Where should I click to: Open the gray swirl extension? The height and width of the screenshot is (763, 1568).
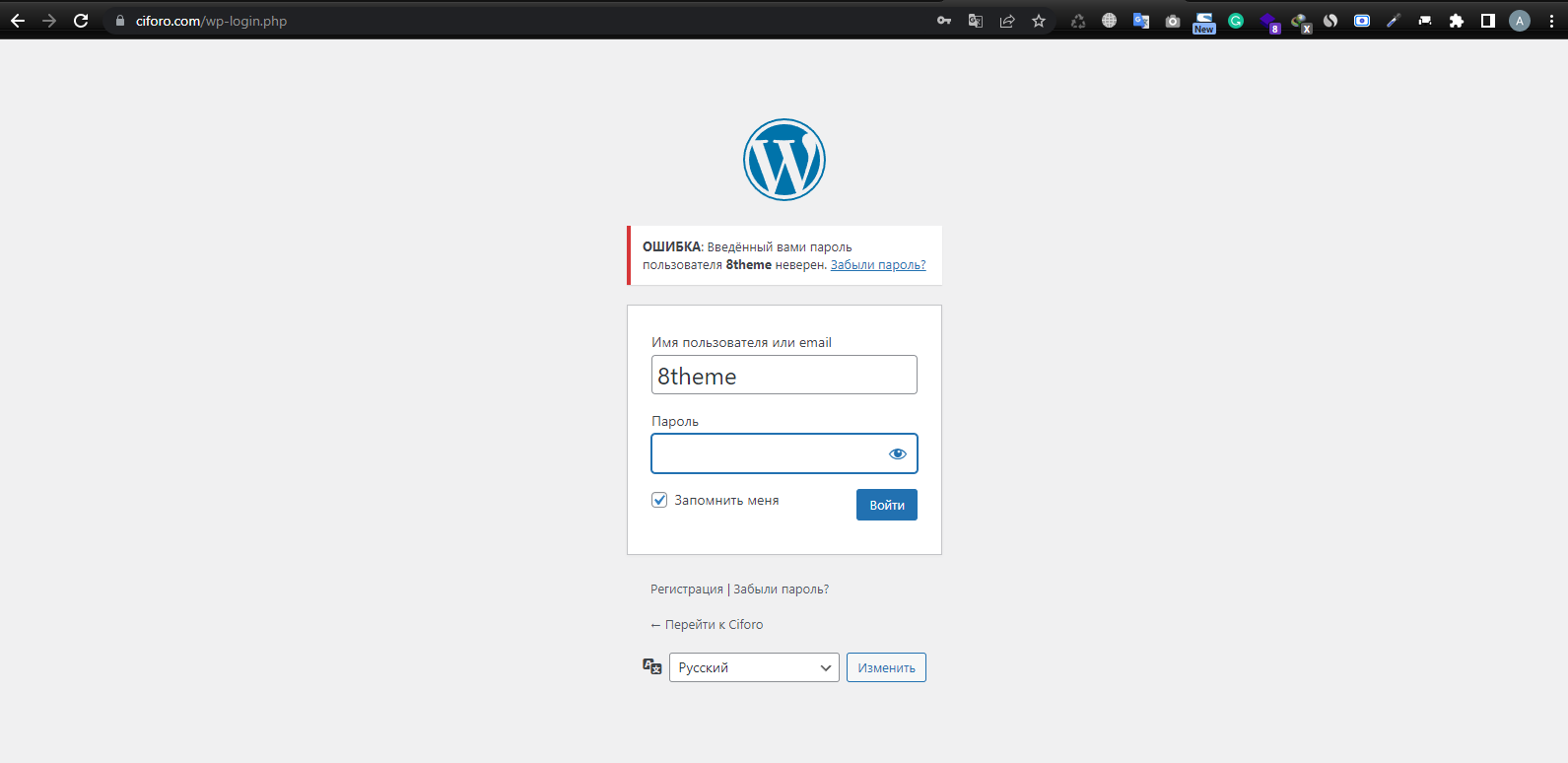click(1330, 21)
